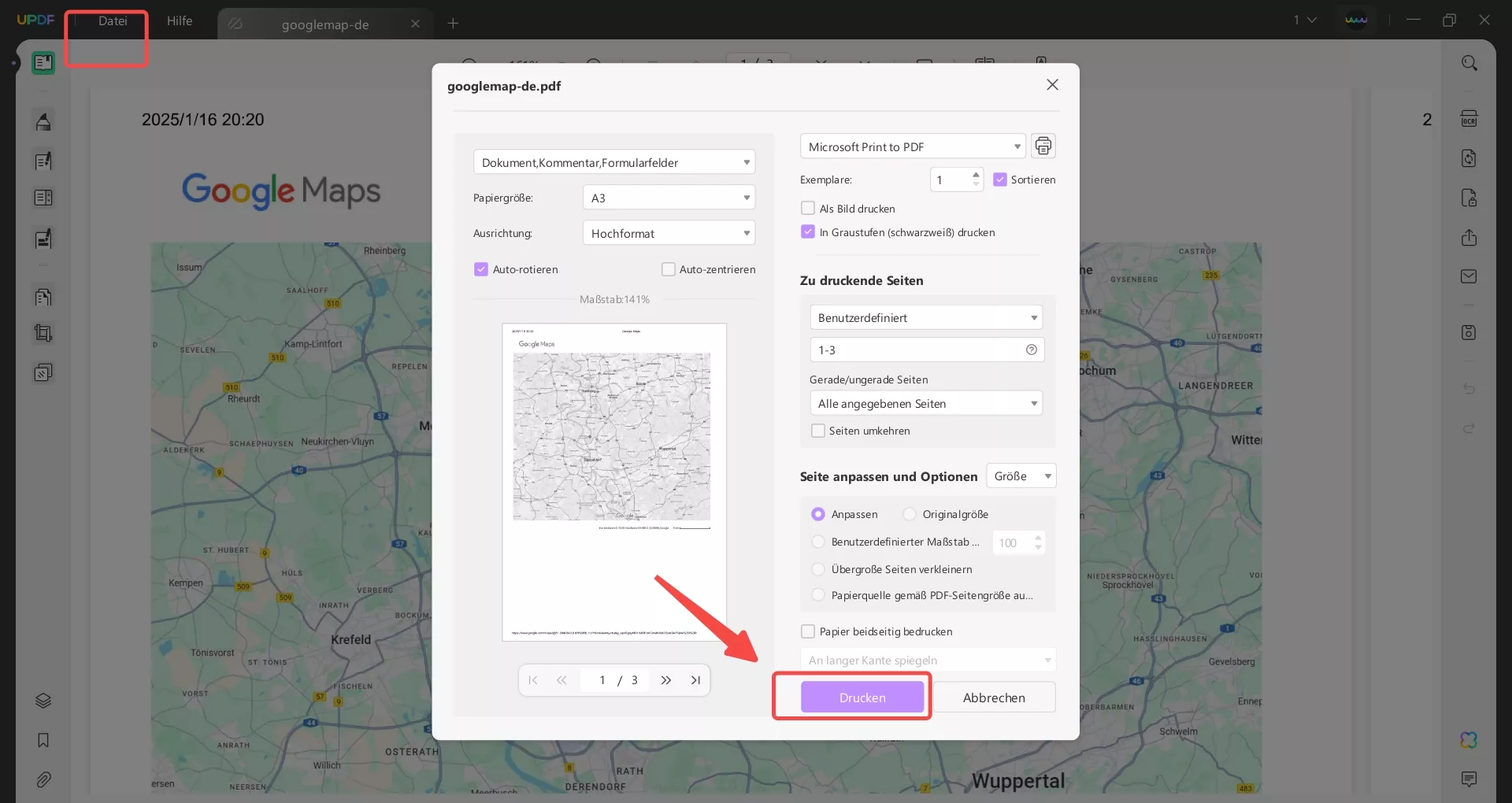Viewport: 1512px width, 803px height.
Task: Adjust the custom scale value stepper
Action: (x=1038, y=542)
